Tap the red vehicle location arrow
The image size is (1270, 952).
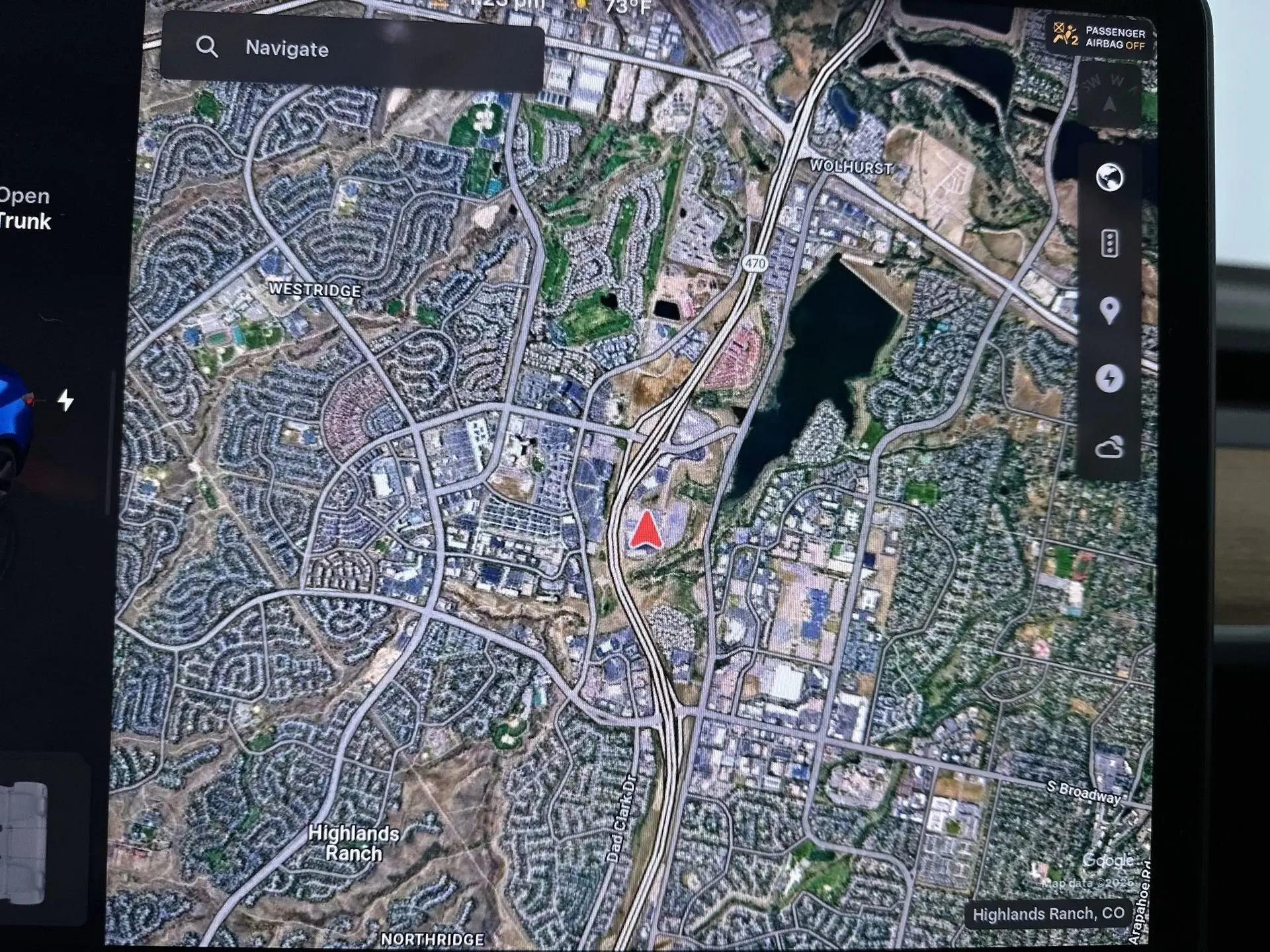(x=645, y=531)
